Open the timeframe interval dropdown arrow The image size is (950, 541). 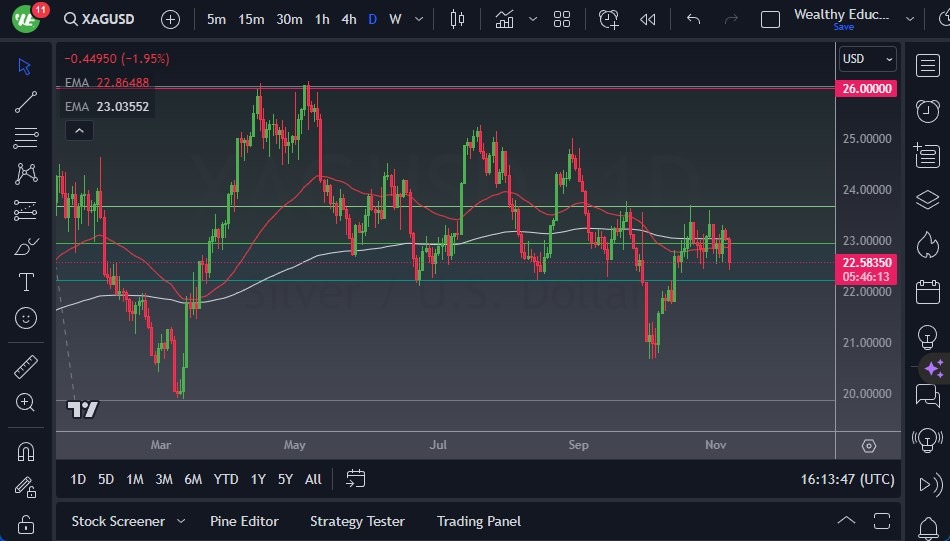point(418,19)
